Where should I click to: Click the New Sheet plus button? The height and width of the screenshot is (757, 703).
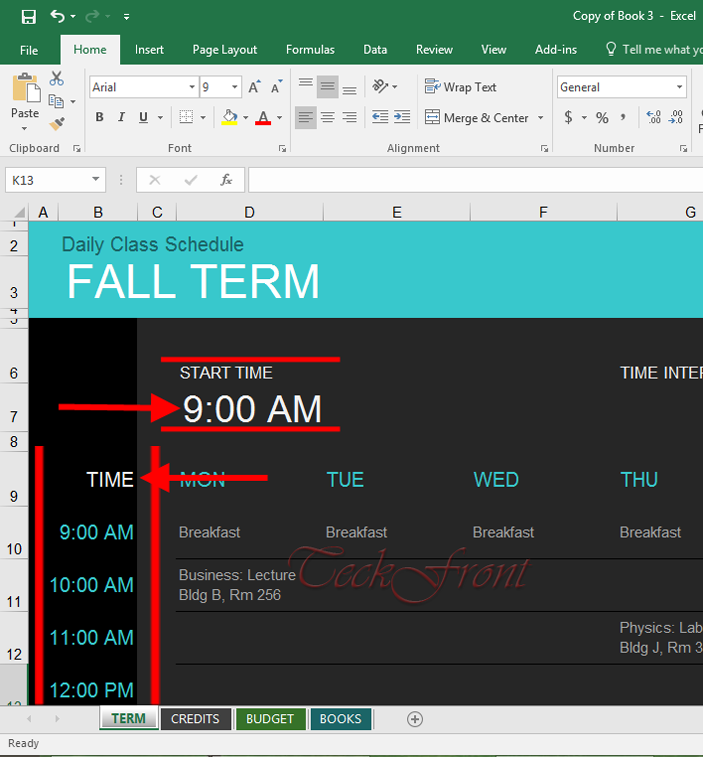click(415, 719)
